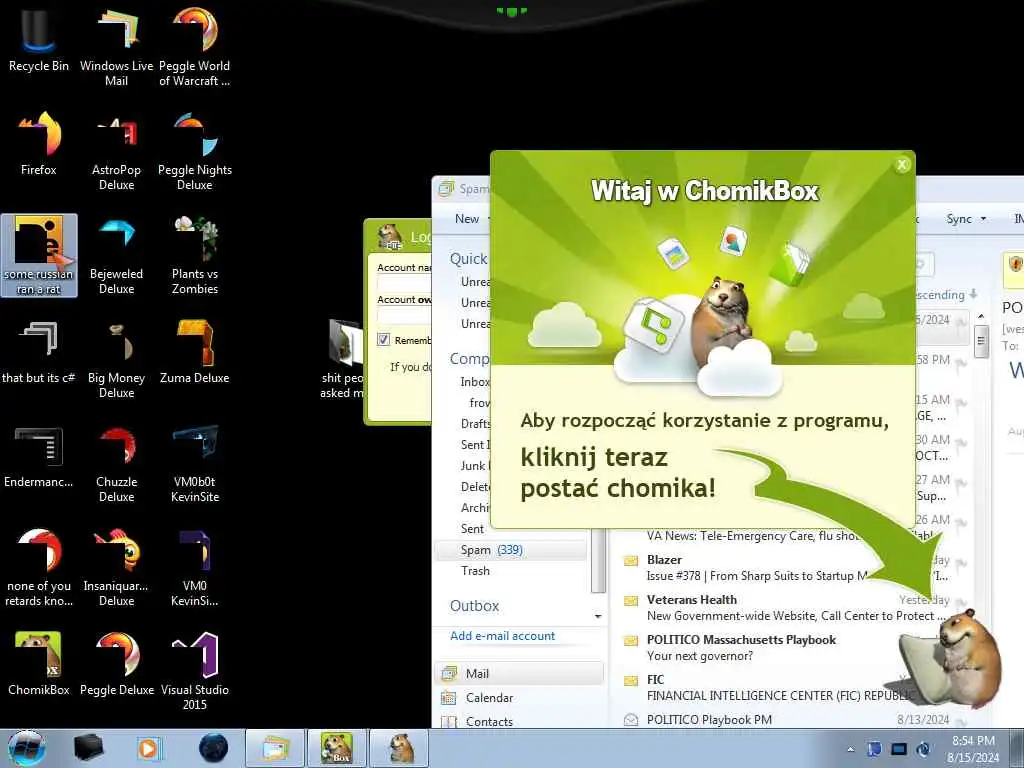The height and width of the screenshot is (768, 1024).
Task: Select the Bejeweled Deluxe desktop icon
Action: 117,255
